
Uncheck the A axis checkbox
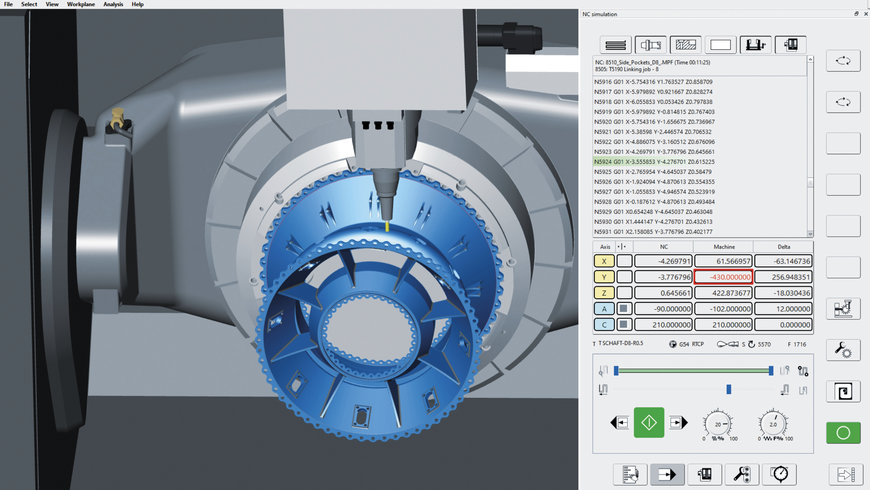coord(624,309)
